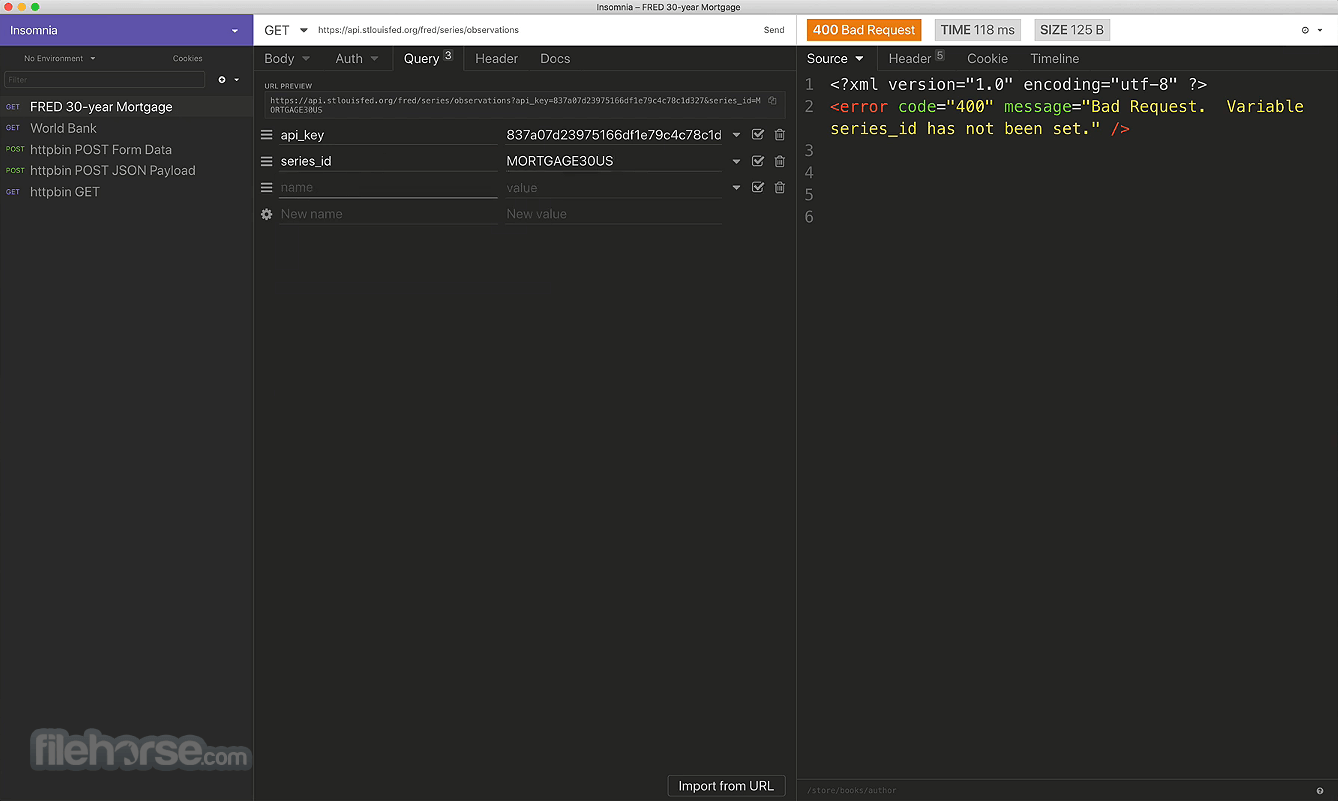The height and width of the screenshot is (801, 1338).
Task: Click the empty name field
Action: pos(388,187)
